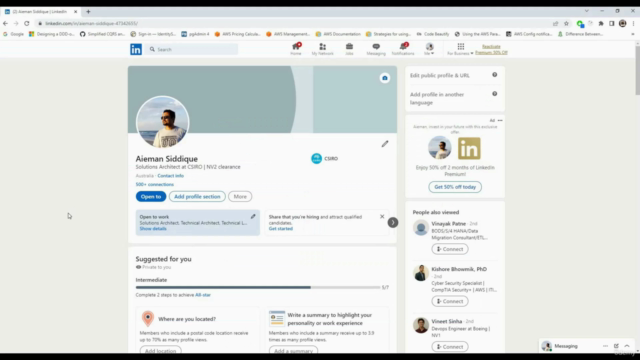This screenshot has height=360, width=640.
Task: Expand the For Business apps menu
Action: click(460, 49)
